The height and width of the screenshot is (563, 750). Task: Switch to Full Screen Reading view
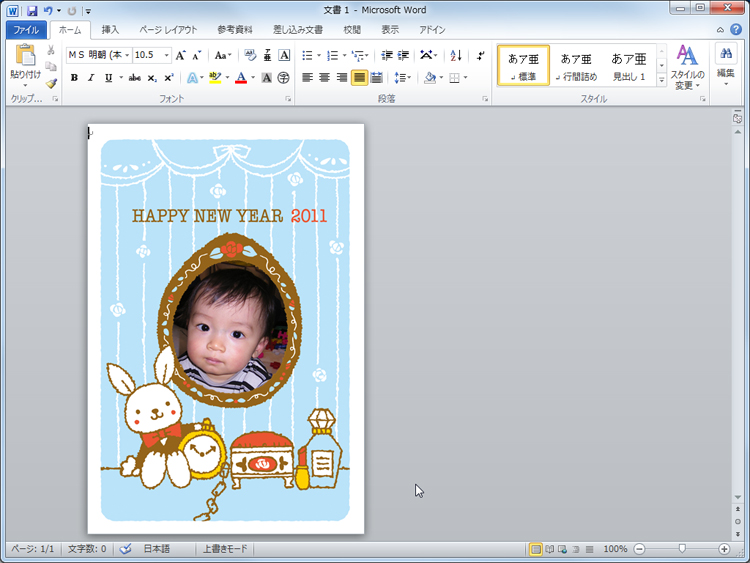pyautogui.click(x=550, y=549)
